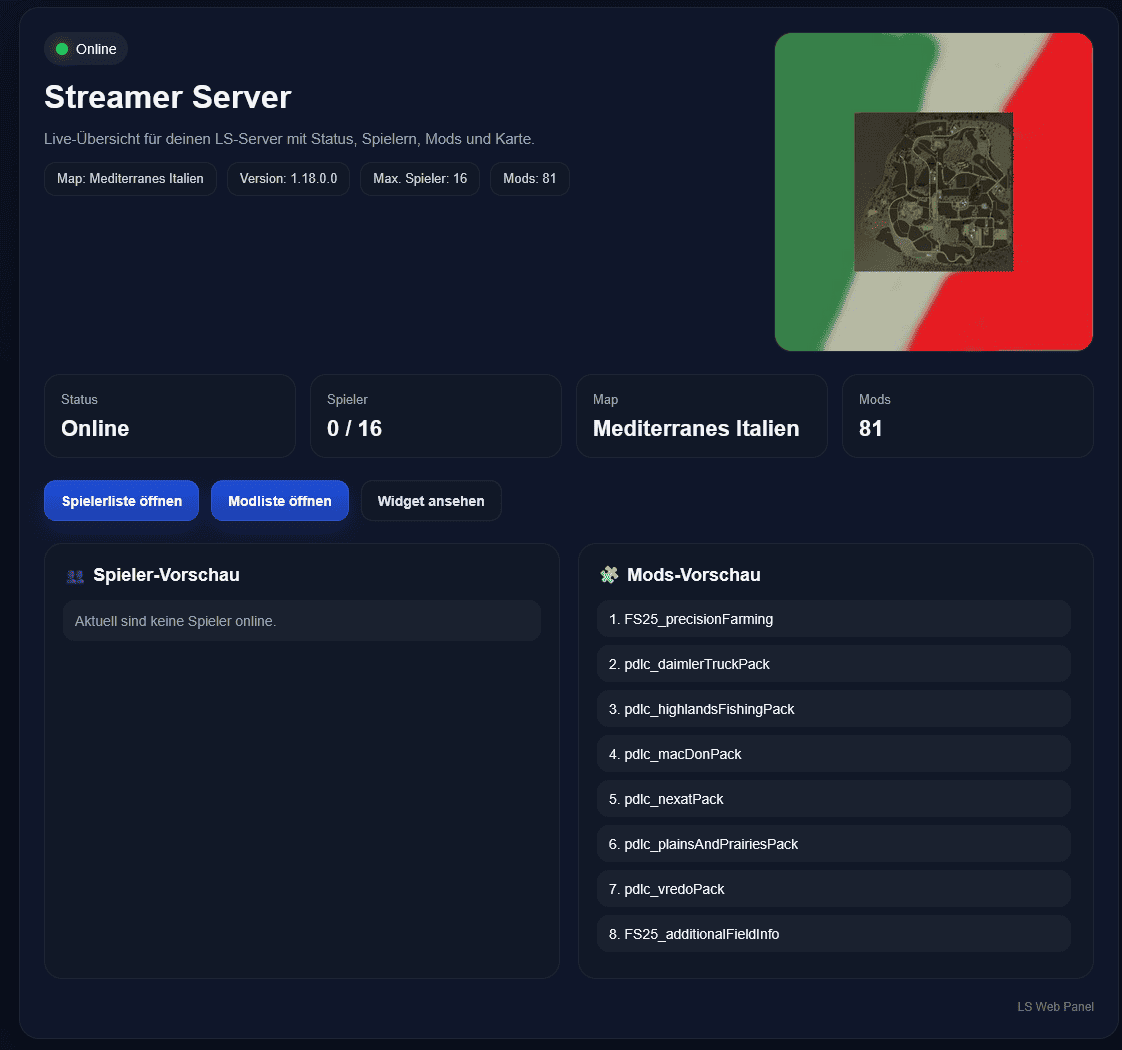The width and height of the screenshot is (1122, 1050).
Task: Select the Mods 81 card
Action: pyautogui.click(x=967, y=416)
